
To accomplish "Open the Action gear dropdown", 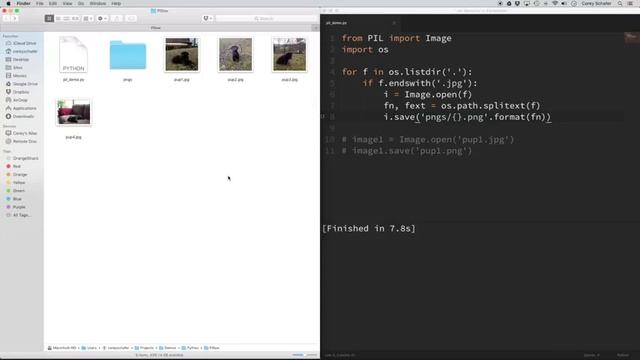I will tap(102, 18).
